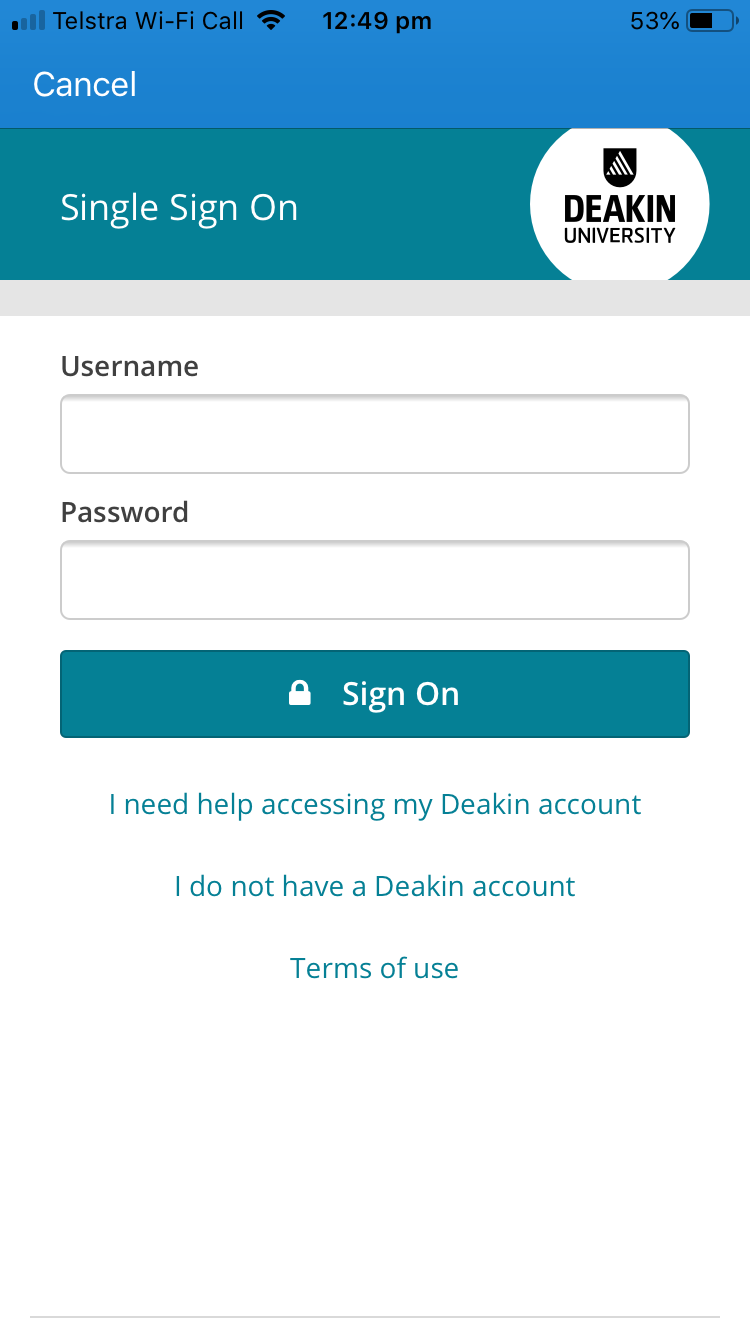Click the Username label
Image resolution: width=750 pixels, height=1334 pixels.
[130, 367]
